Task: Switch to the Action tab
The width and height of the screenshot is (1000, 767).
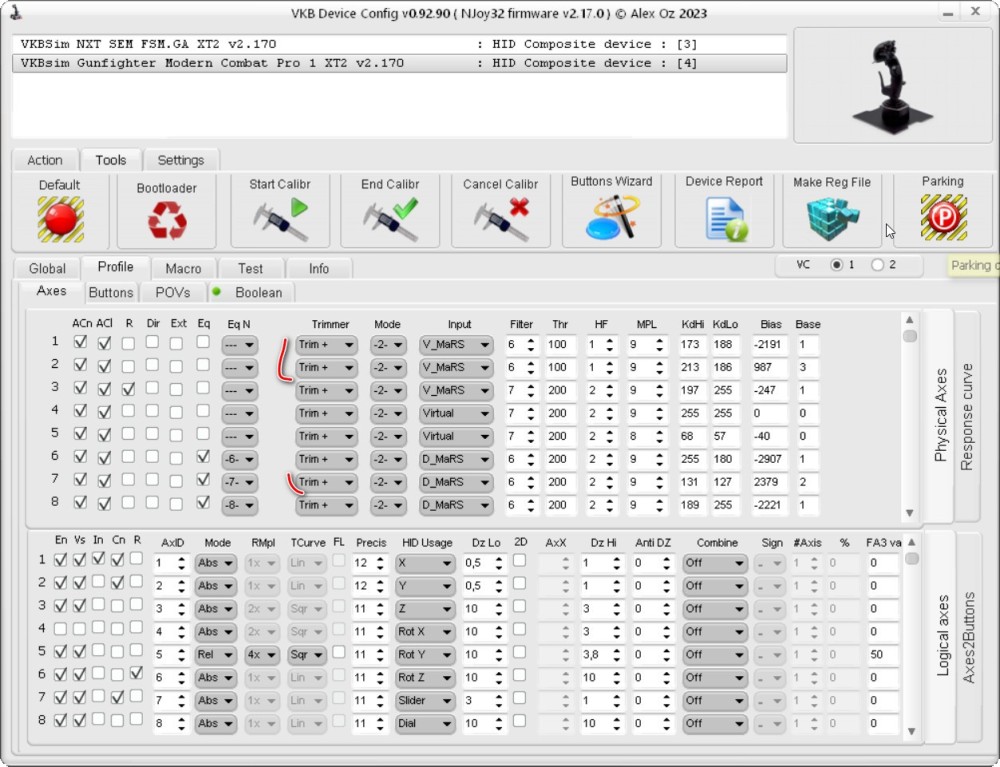Action: pyautogui.click(x=45, y=160)
